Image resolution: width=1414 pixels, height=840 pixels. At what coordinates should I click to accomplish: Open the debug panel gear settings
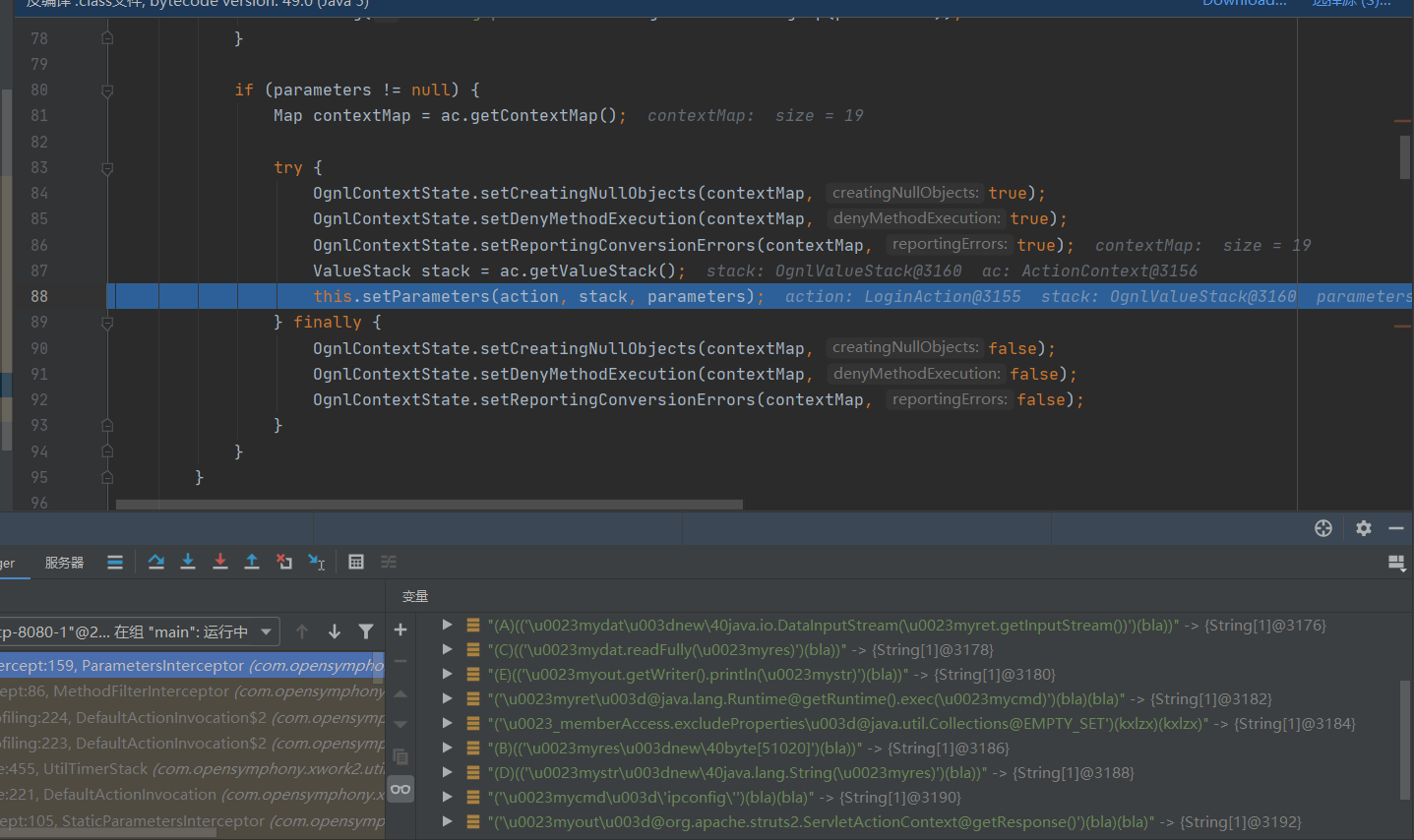(x=1364, y=528)
